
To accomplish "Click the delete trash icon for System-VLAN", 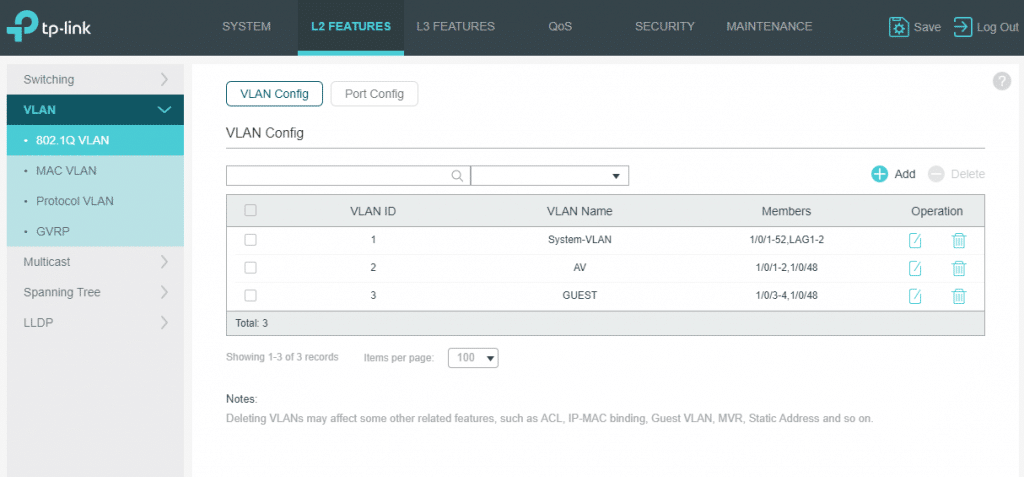I will pos(958,240).
